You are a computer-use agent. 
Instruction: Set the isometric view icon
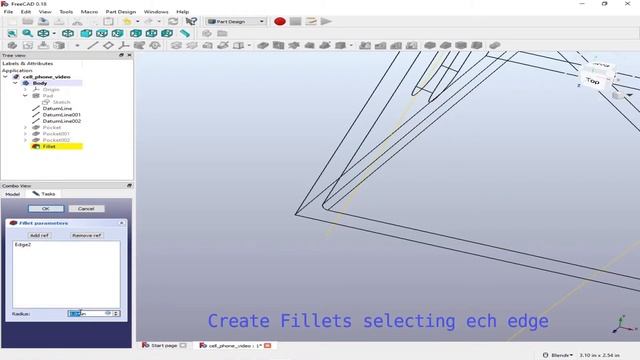click(68, 33)
